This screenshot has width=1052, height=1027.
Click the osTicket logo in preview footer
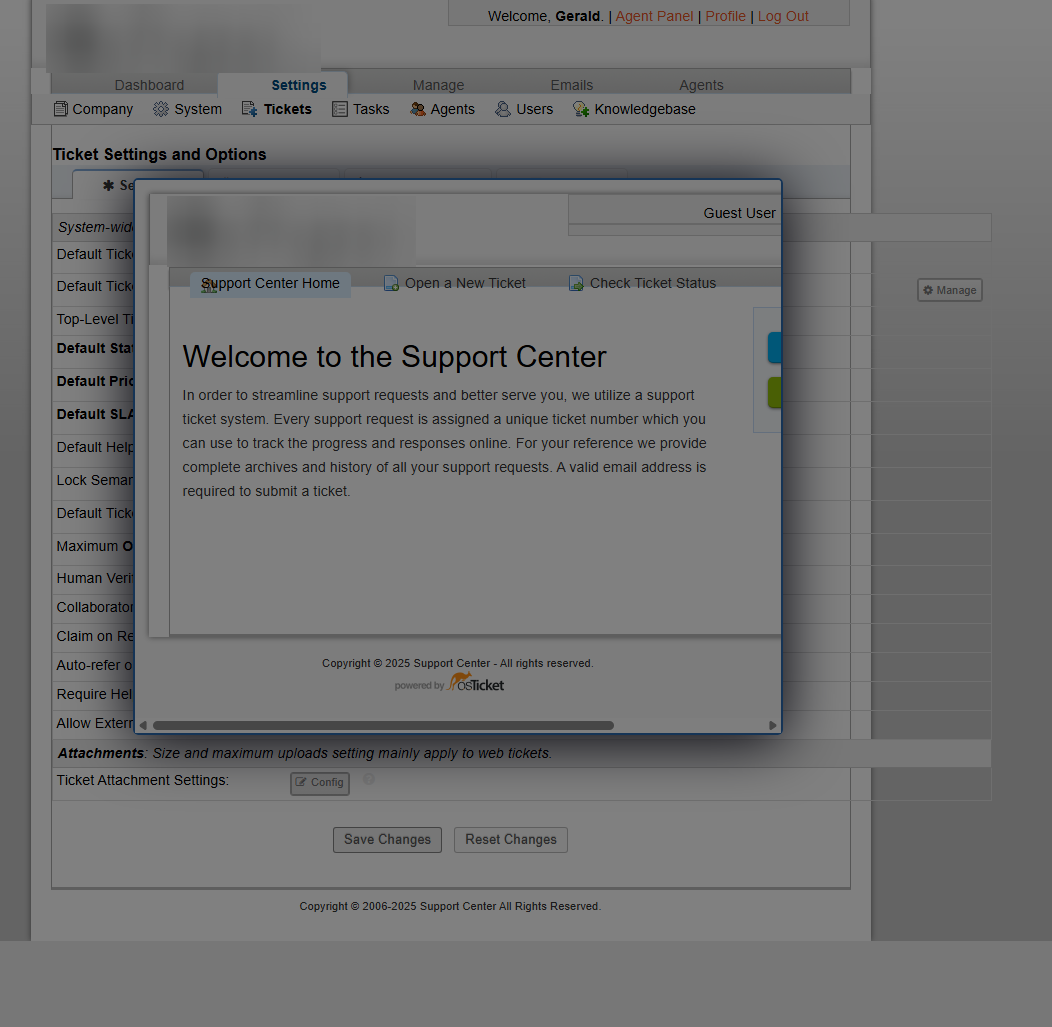coord(476,683)
